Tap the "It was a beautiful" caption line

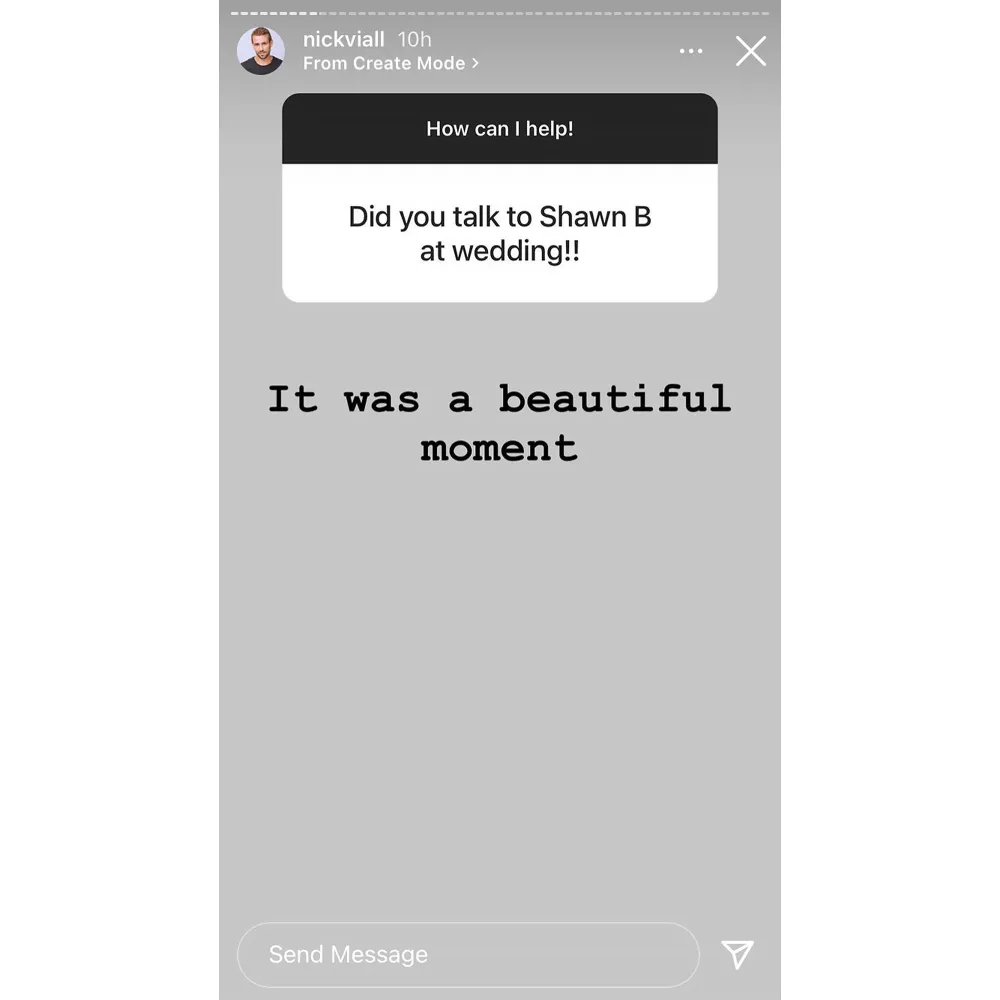(500, 399)
